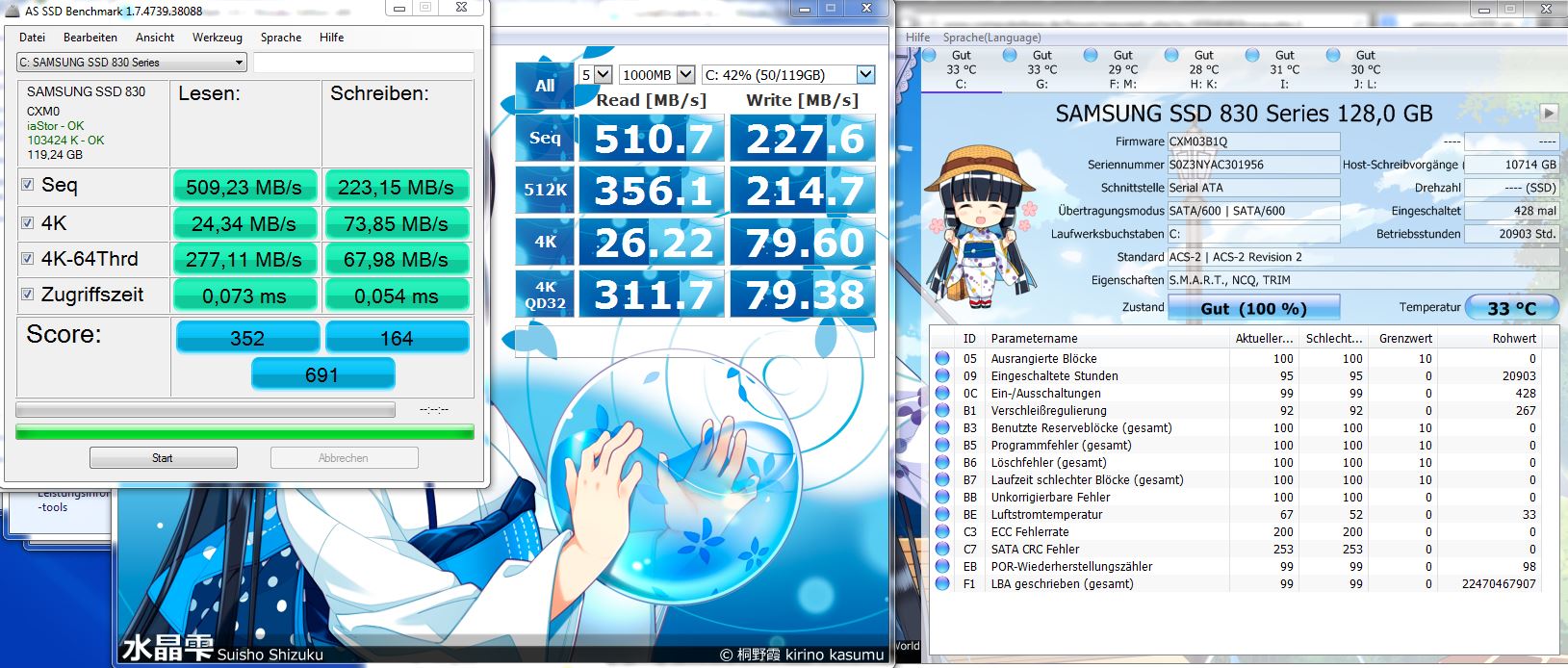Image resolution: width=1568 pixels, height=668 pixels.
Task: Run the 512K test button
Action: point(545,190)
